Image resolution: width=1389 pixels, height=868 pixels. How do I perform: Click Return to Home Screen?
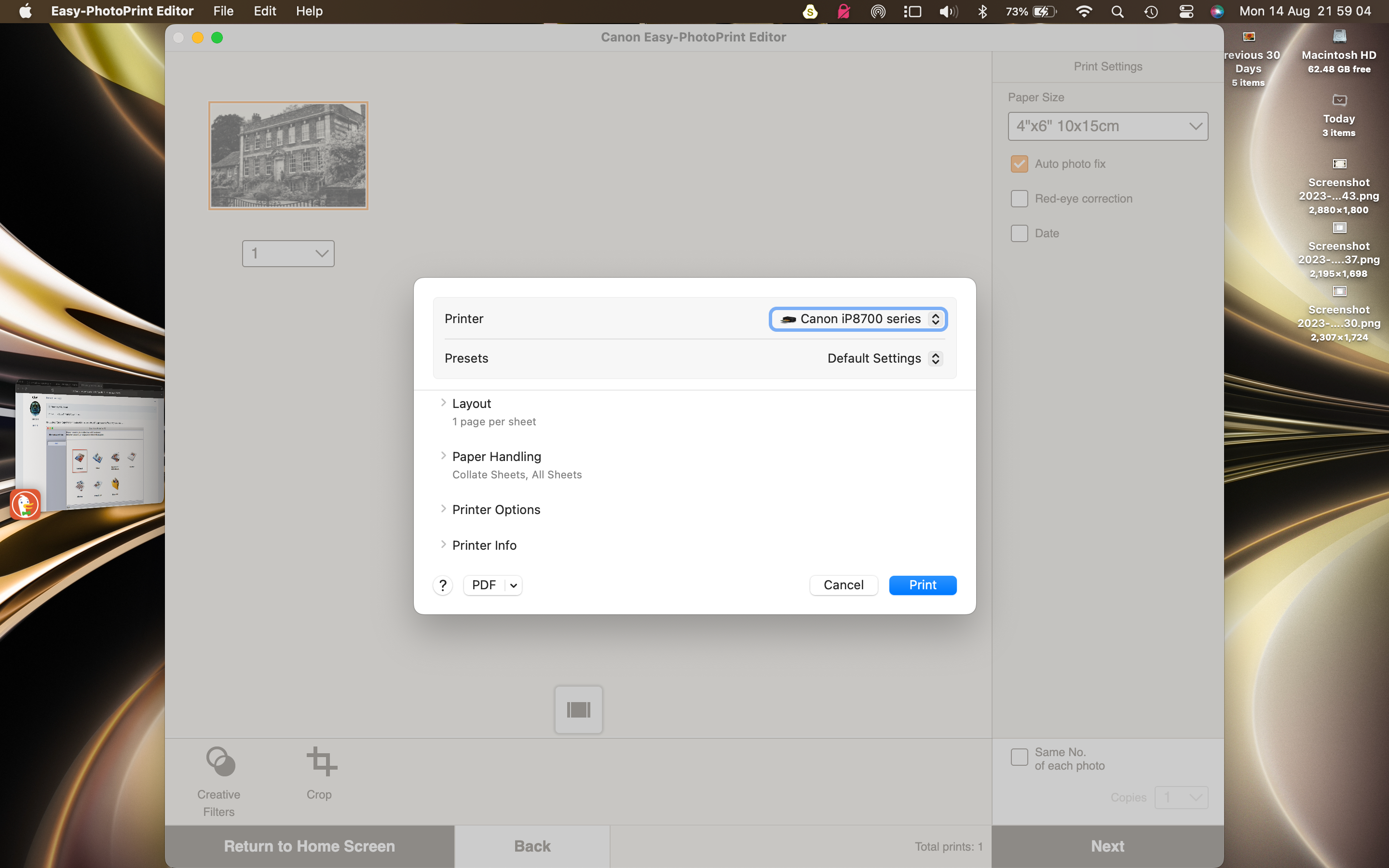[309, 846]
